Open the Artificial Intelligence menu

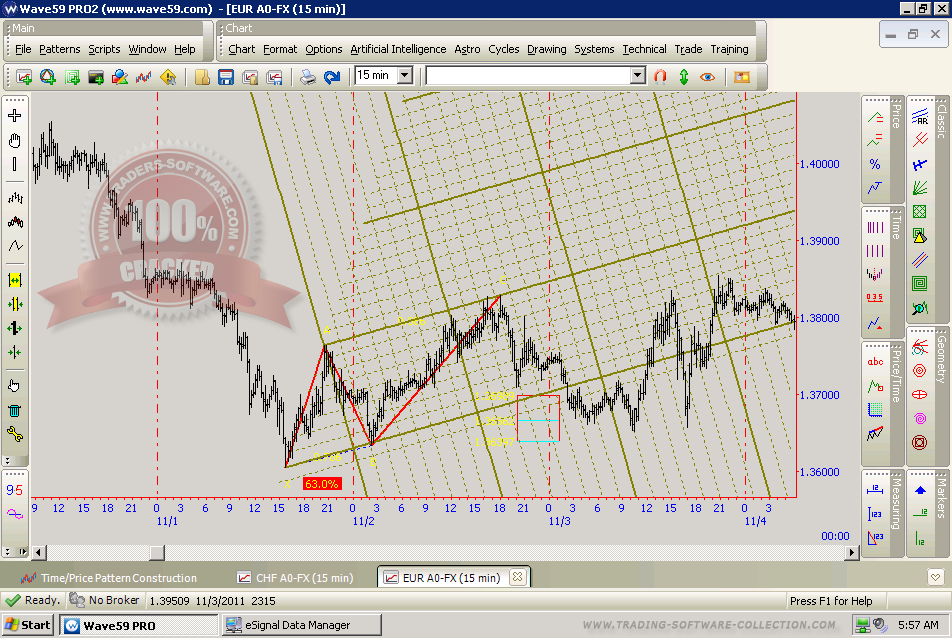tap(398, 49)
